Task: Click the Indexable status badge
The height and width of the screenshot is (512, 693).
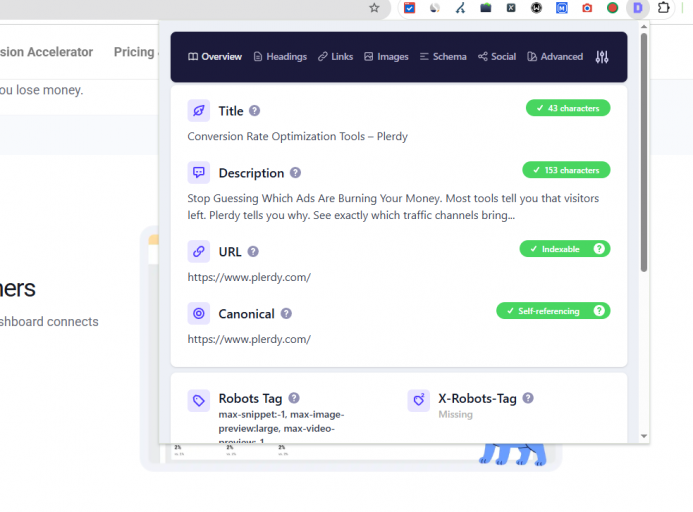Action: 565,249
